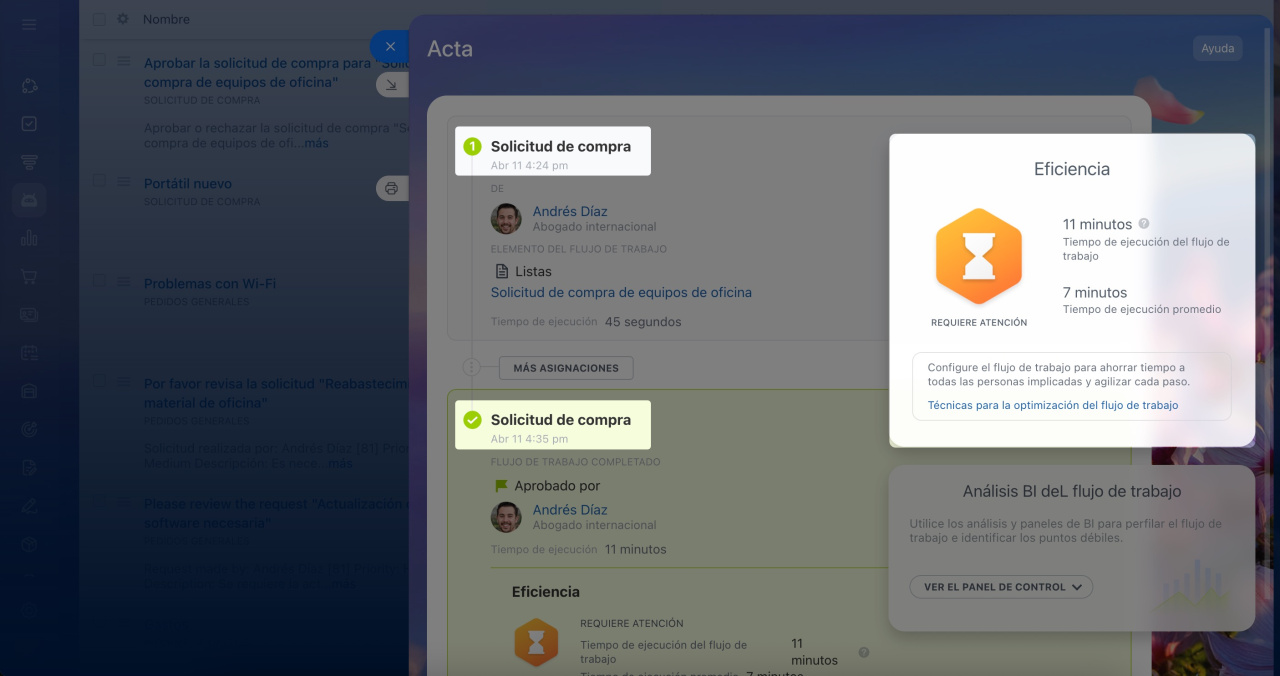Image resolution: width=1280 pixels, height=676 pixels.
Task: Open the cube box icon in the sidebar
Action: coord(29,543)
